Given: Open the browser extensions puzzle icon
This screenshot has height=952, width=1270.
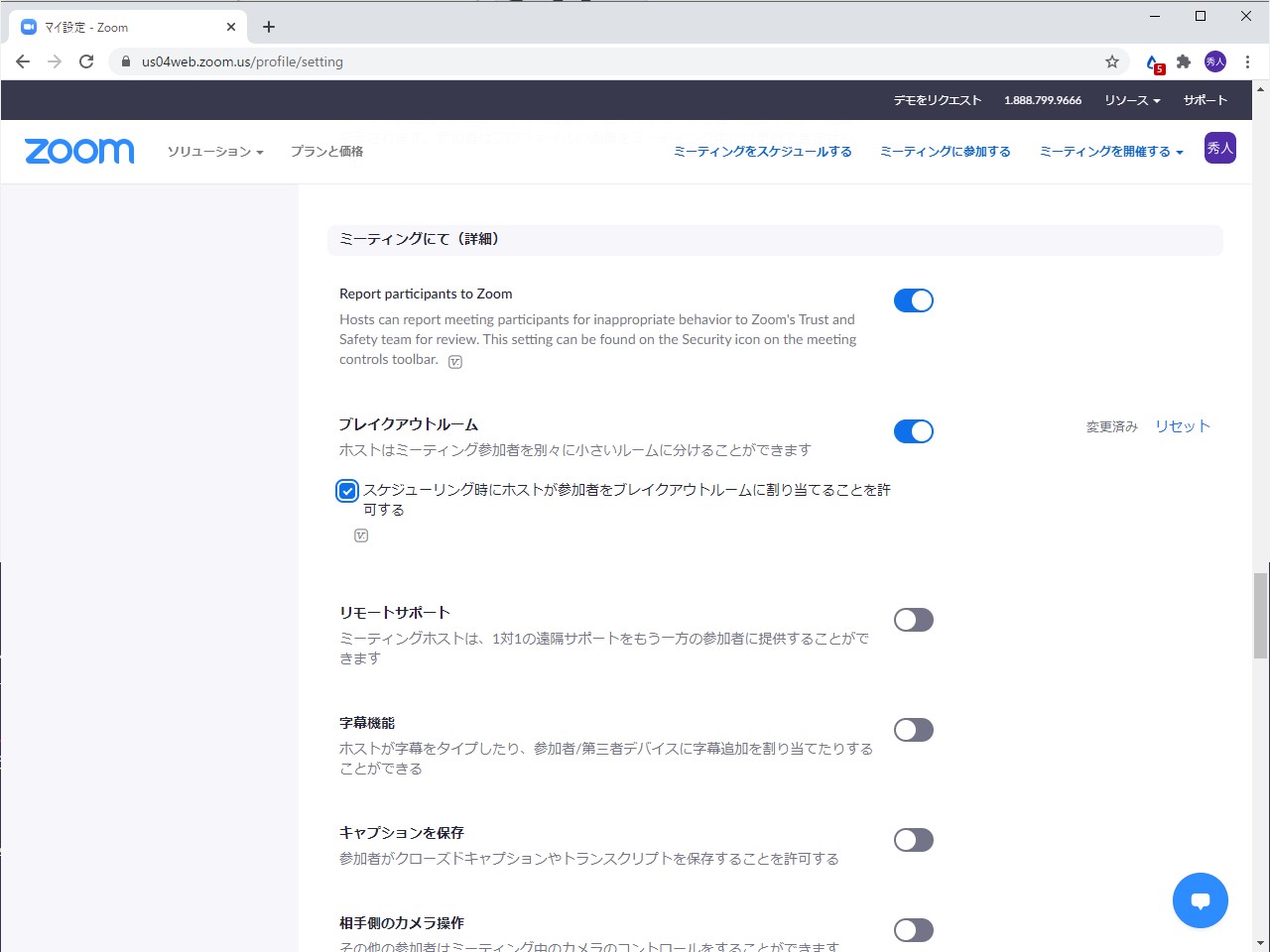Looking at the screenshot, I should (x=1184, y=60).
